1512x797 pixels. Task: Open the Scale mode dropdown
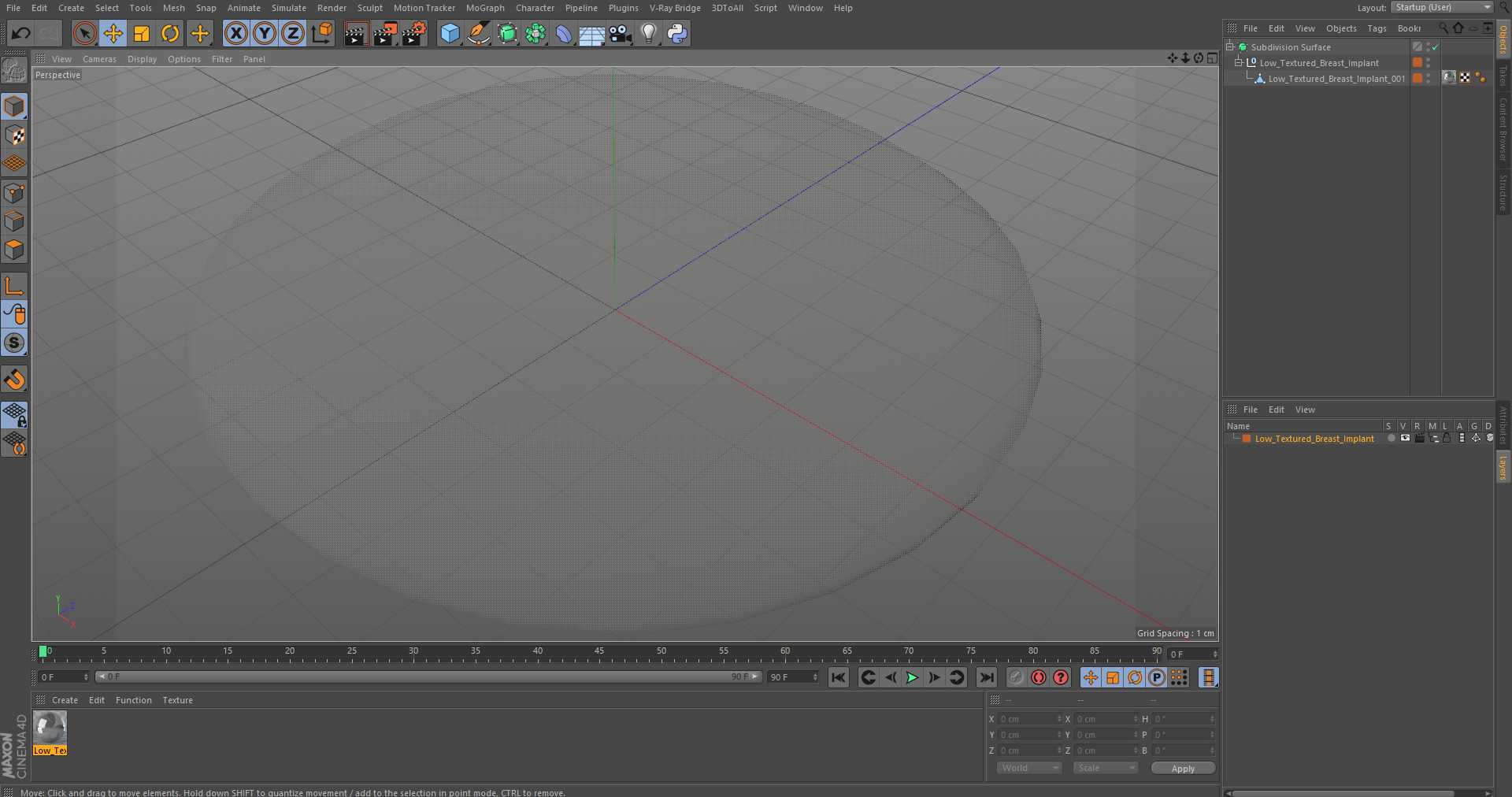click(x=1106, y=768)
